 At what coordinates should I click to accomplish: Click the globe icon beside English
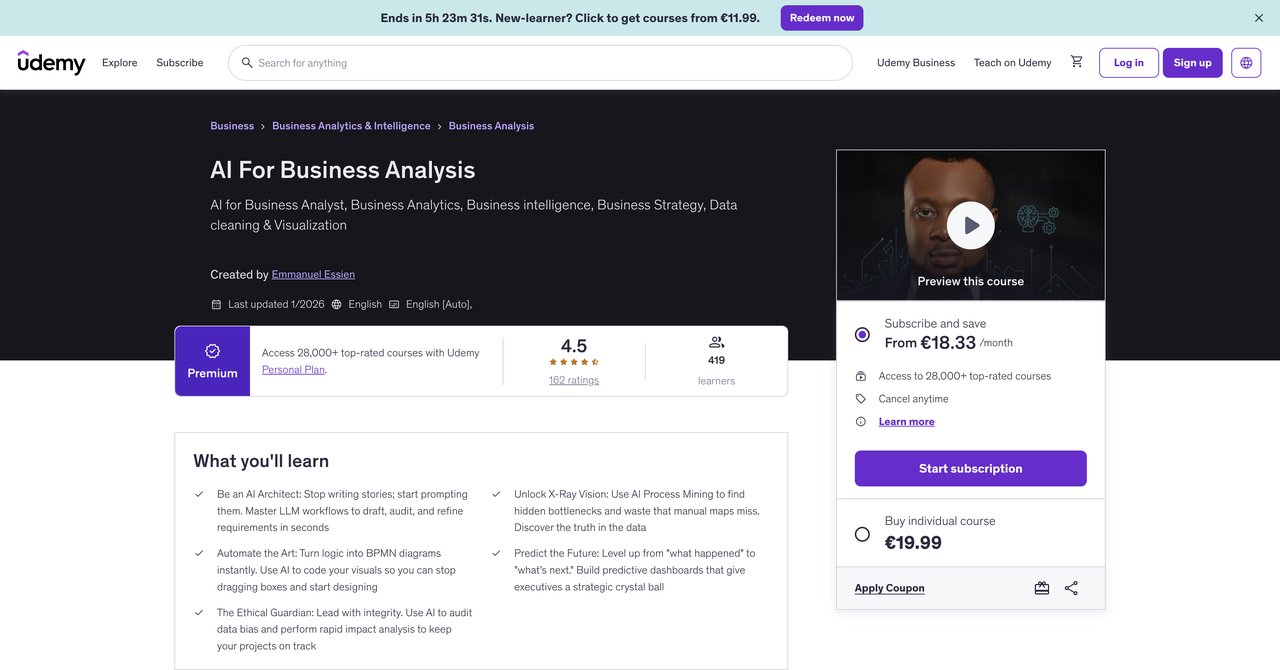[336, 304]
